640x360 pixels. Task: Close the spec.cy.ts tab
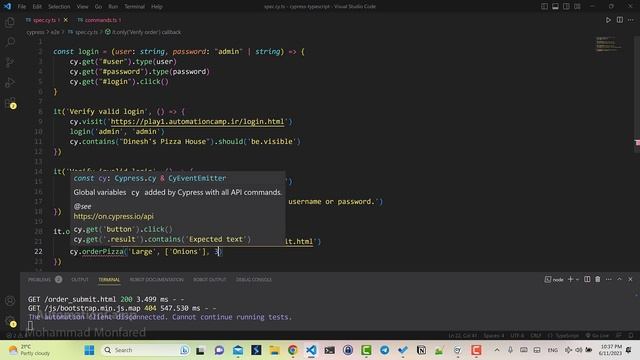[x=66, y=20]
